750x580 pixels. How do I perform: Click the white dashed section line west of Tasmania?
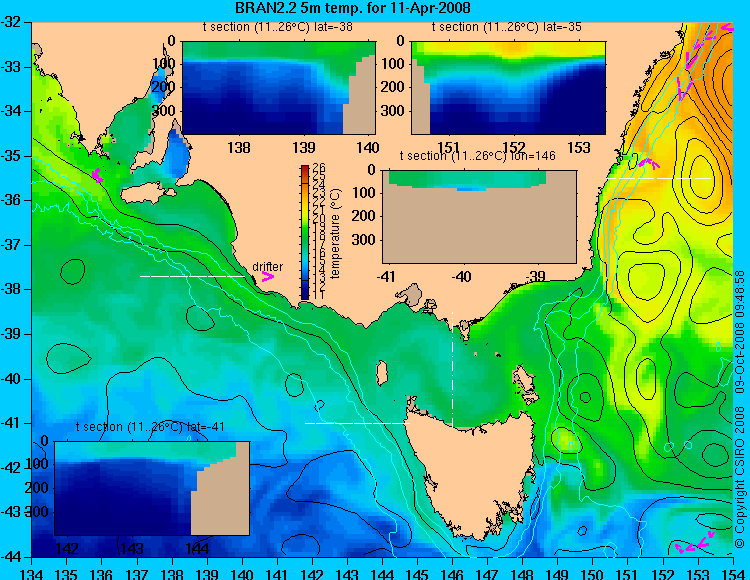(357, 423)
